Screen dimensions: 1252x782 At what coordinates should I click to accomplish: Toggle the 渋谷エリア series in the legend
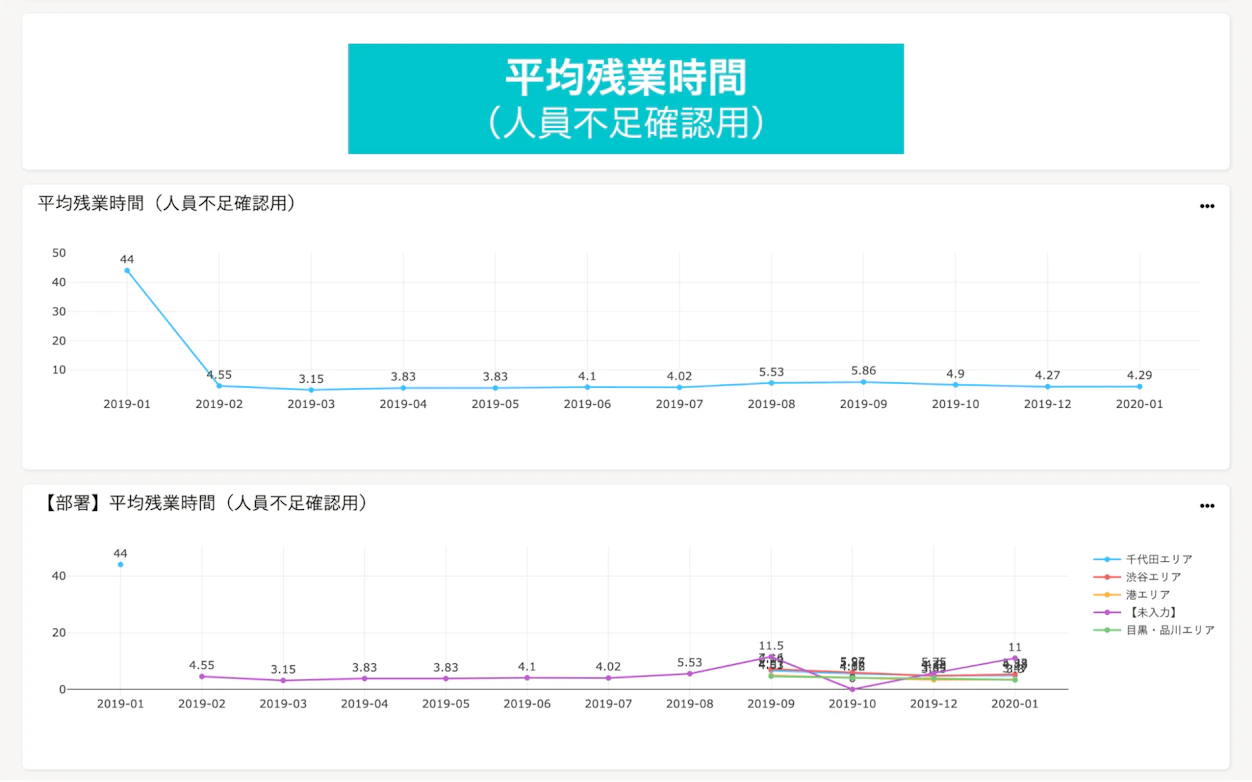point(1138,577)
